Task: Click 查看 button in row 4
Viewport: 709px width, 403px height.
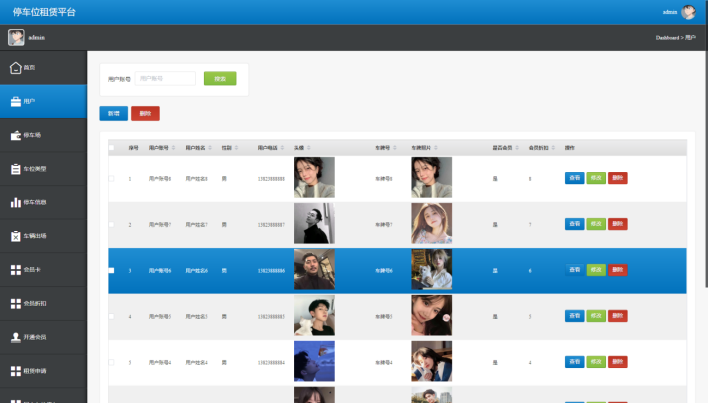Action: tap(574, 316)
